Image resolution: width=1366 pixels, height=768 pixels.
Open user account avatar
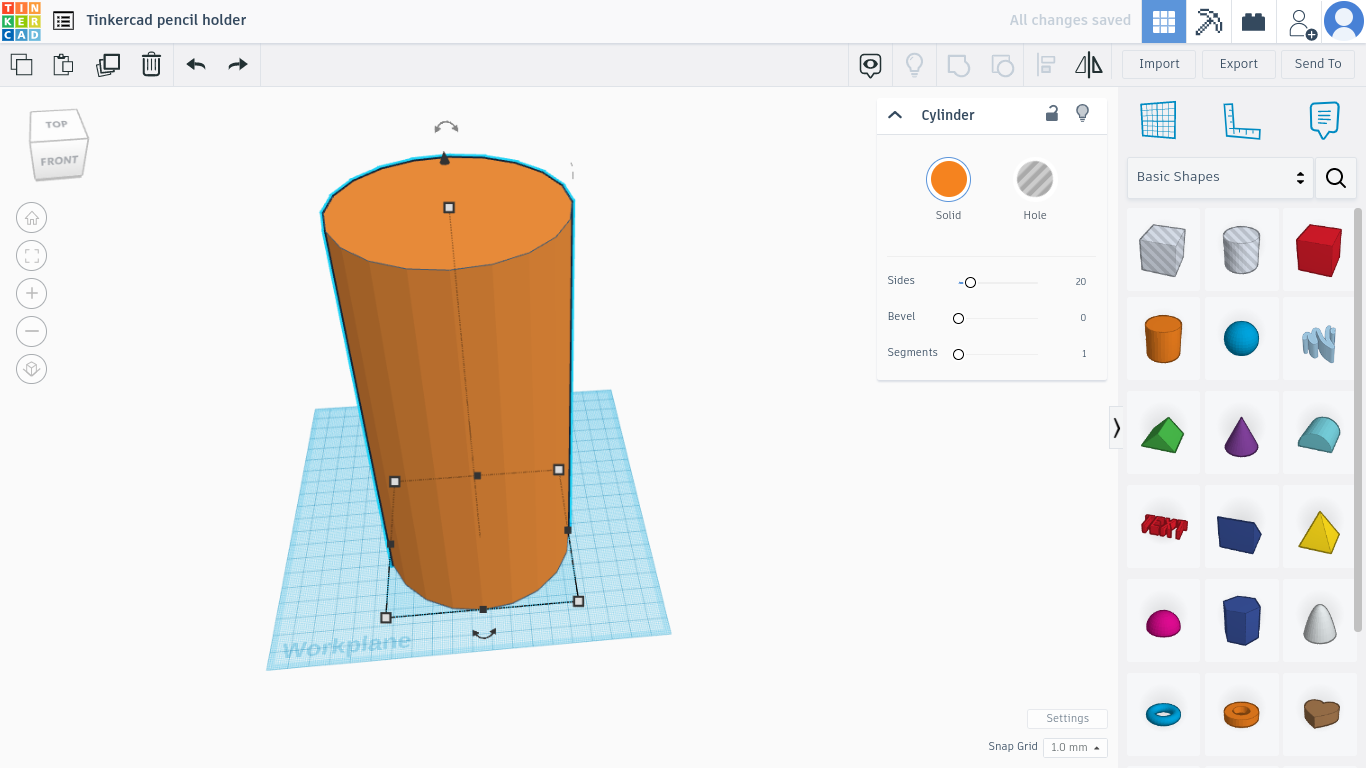[x=1343, y=21]
